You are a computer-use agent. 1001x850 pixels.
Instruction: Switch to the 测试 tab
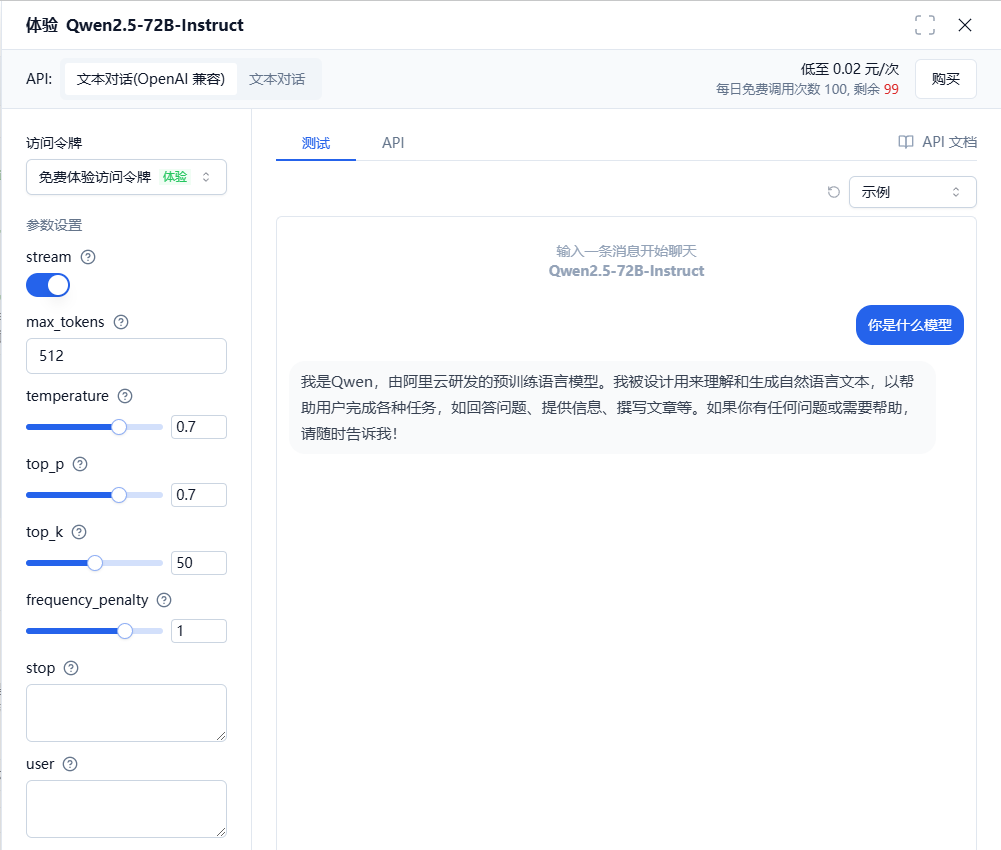[x=316, y=142]
